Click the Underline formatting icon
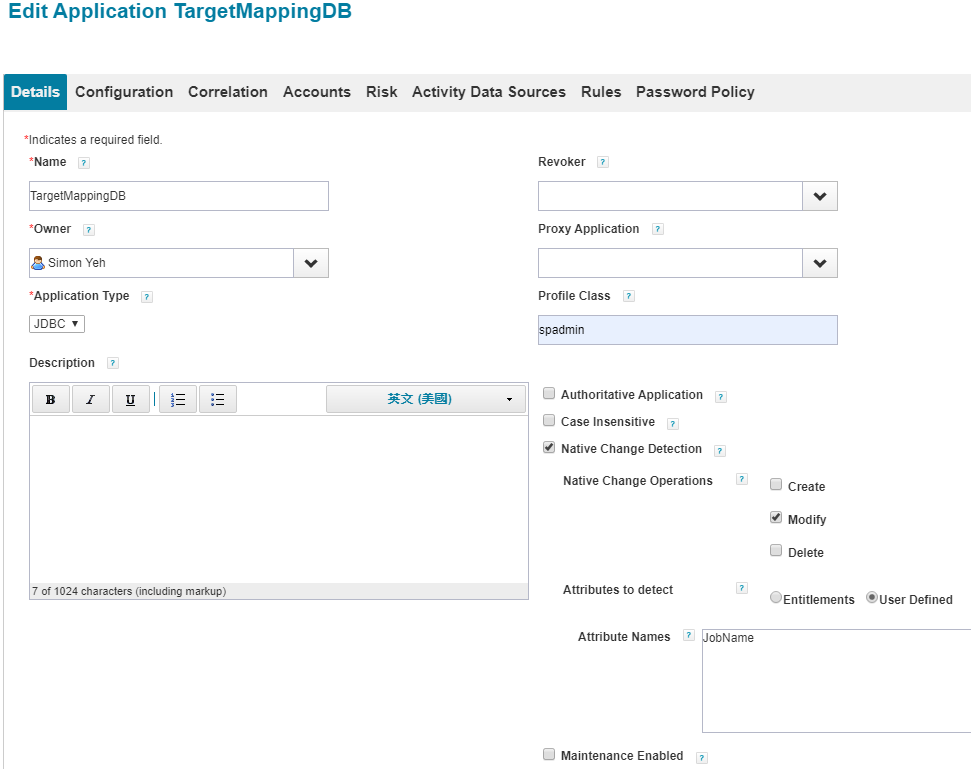This screenshot has width=971, height=769. click(x=130, y=400)
